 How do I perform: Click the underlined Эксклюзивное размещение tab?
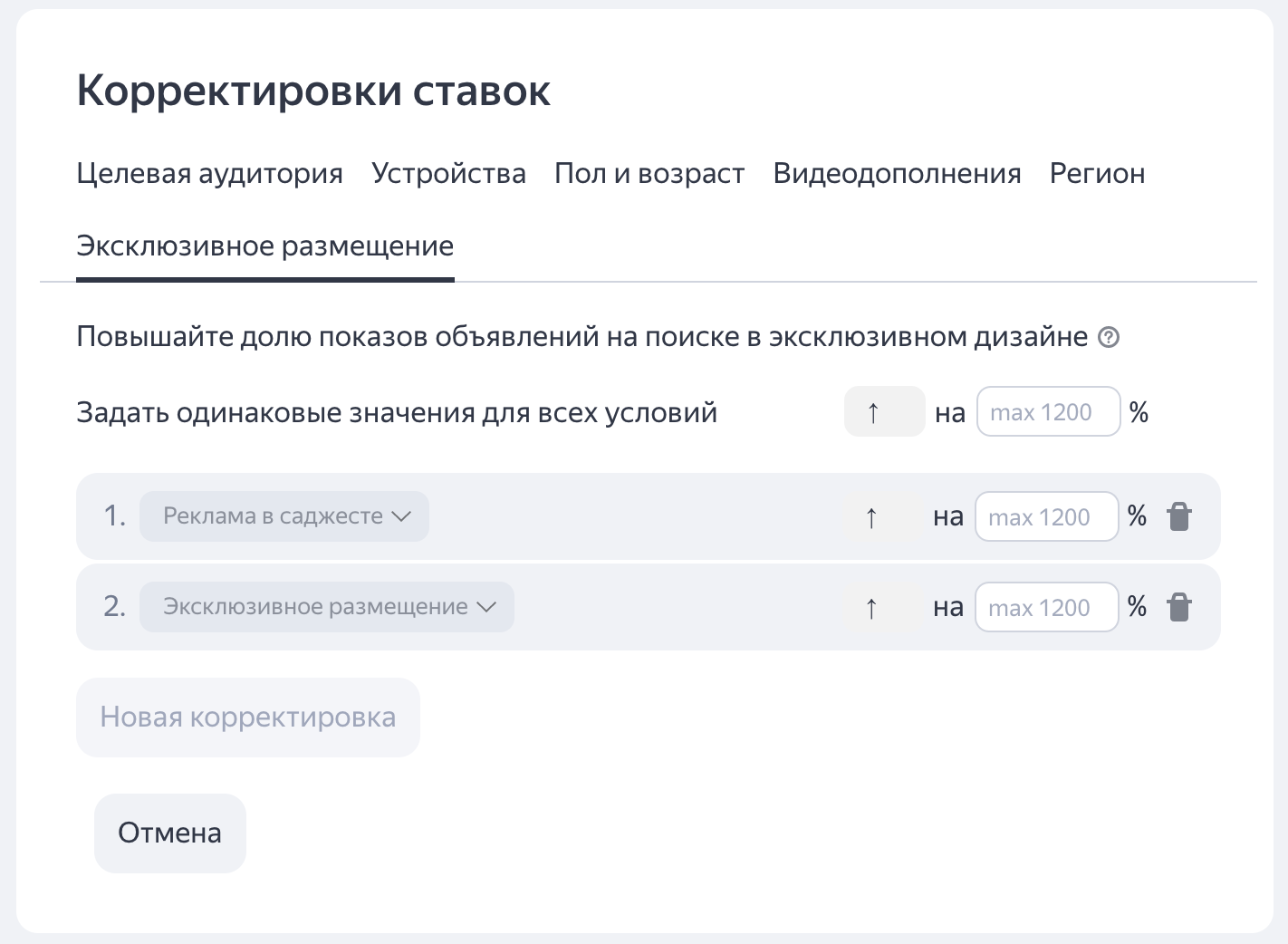pos(264,246)
